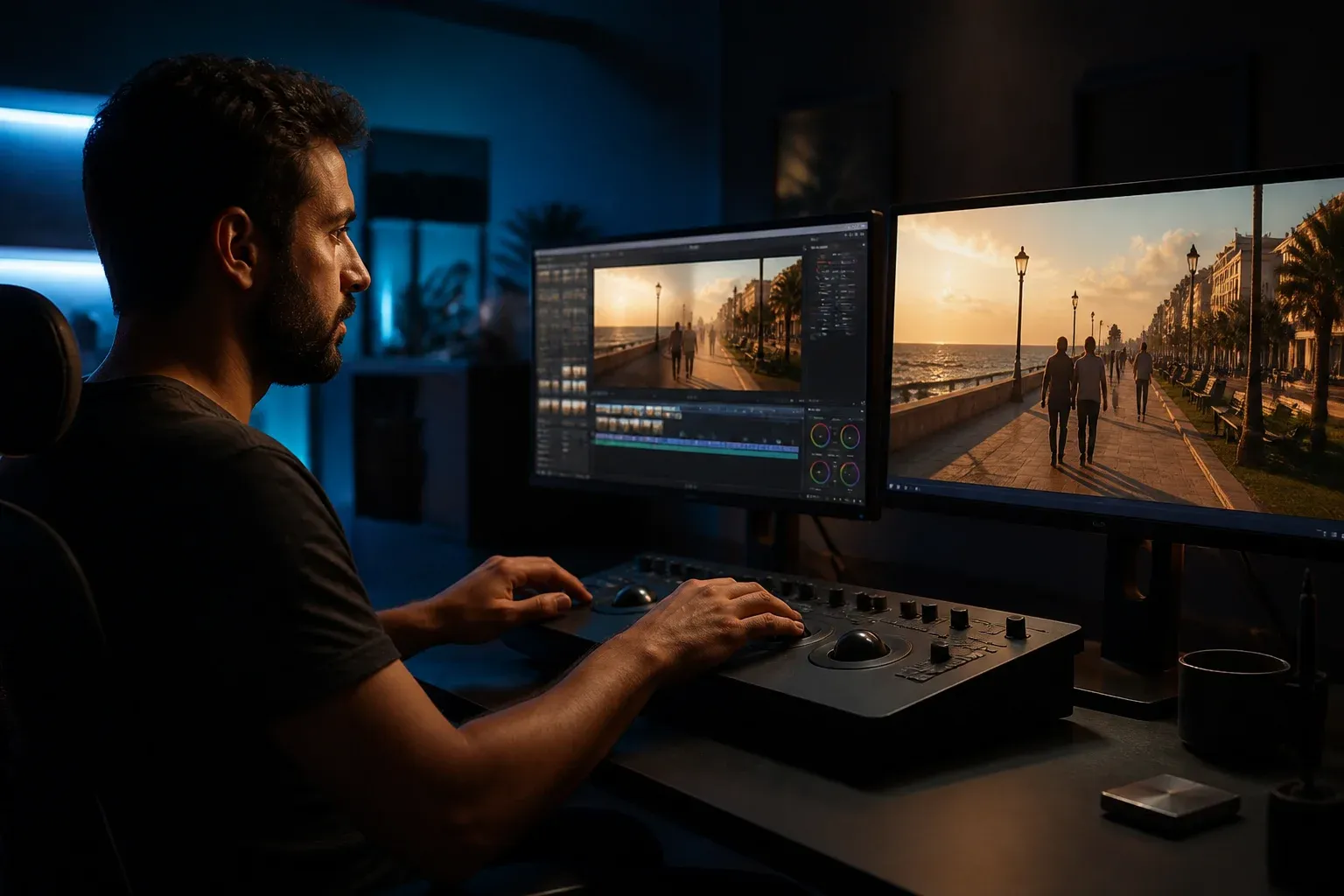
Task: Click the sunset promenade preview in the editor viewer
Action: 697,323
